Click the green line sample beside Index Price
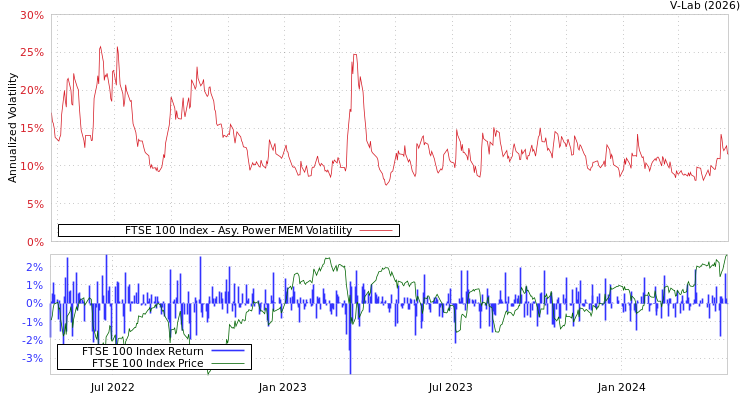 coord(228,363)
